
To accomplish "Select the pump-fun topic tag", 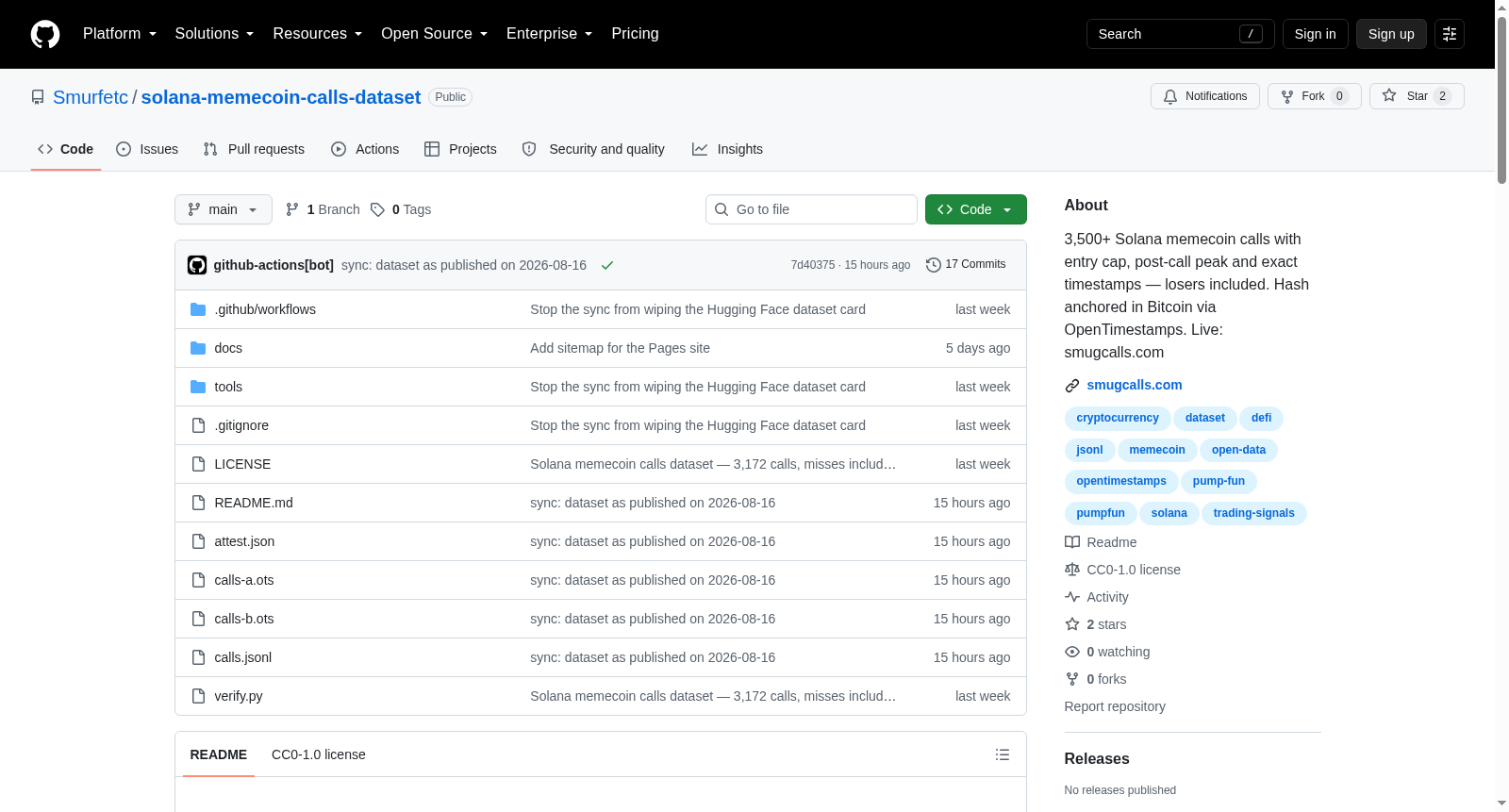I will coord(1219,481).
